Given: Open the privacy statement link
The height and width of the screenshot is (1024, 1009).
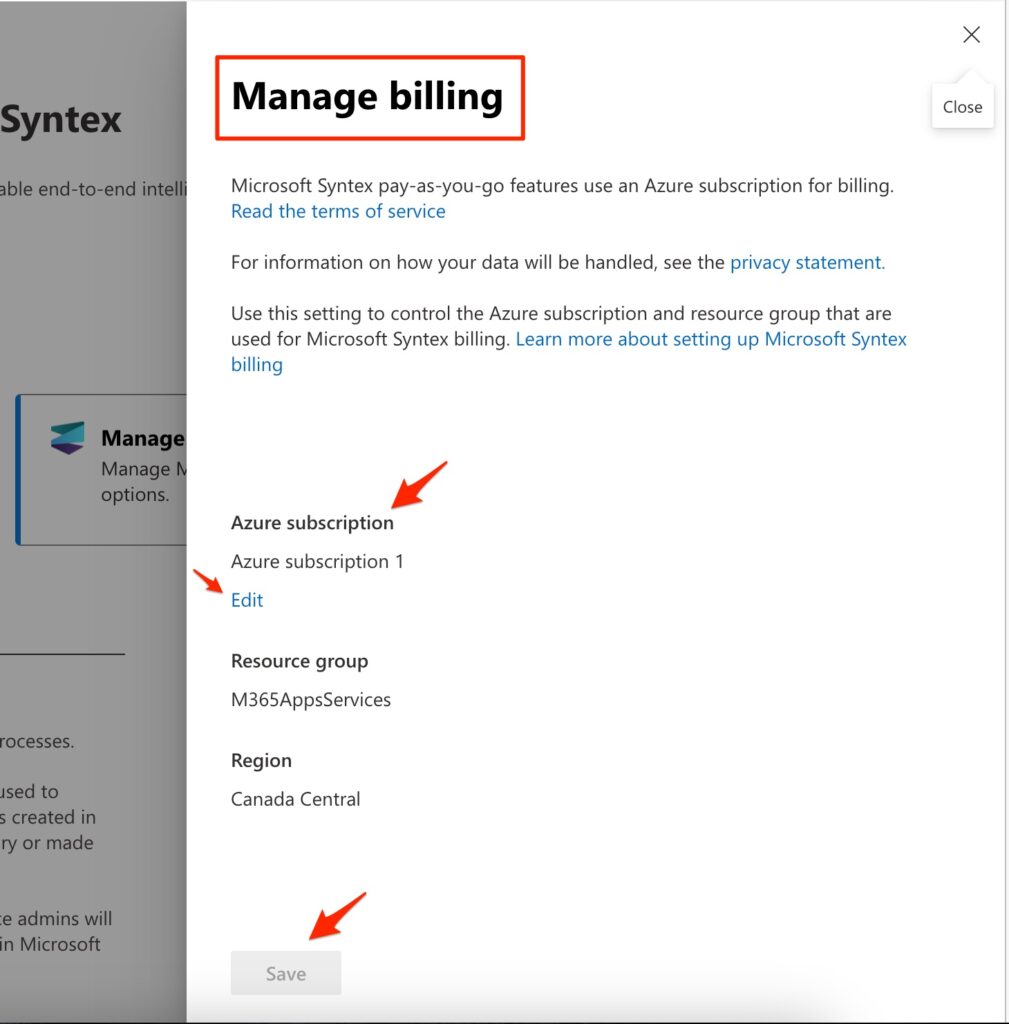Looking at the screenshot, I should point(807,263).
